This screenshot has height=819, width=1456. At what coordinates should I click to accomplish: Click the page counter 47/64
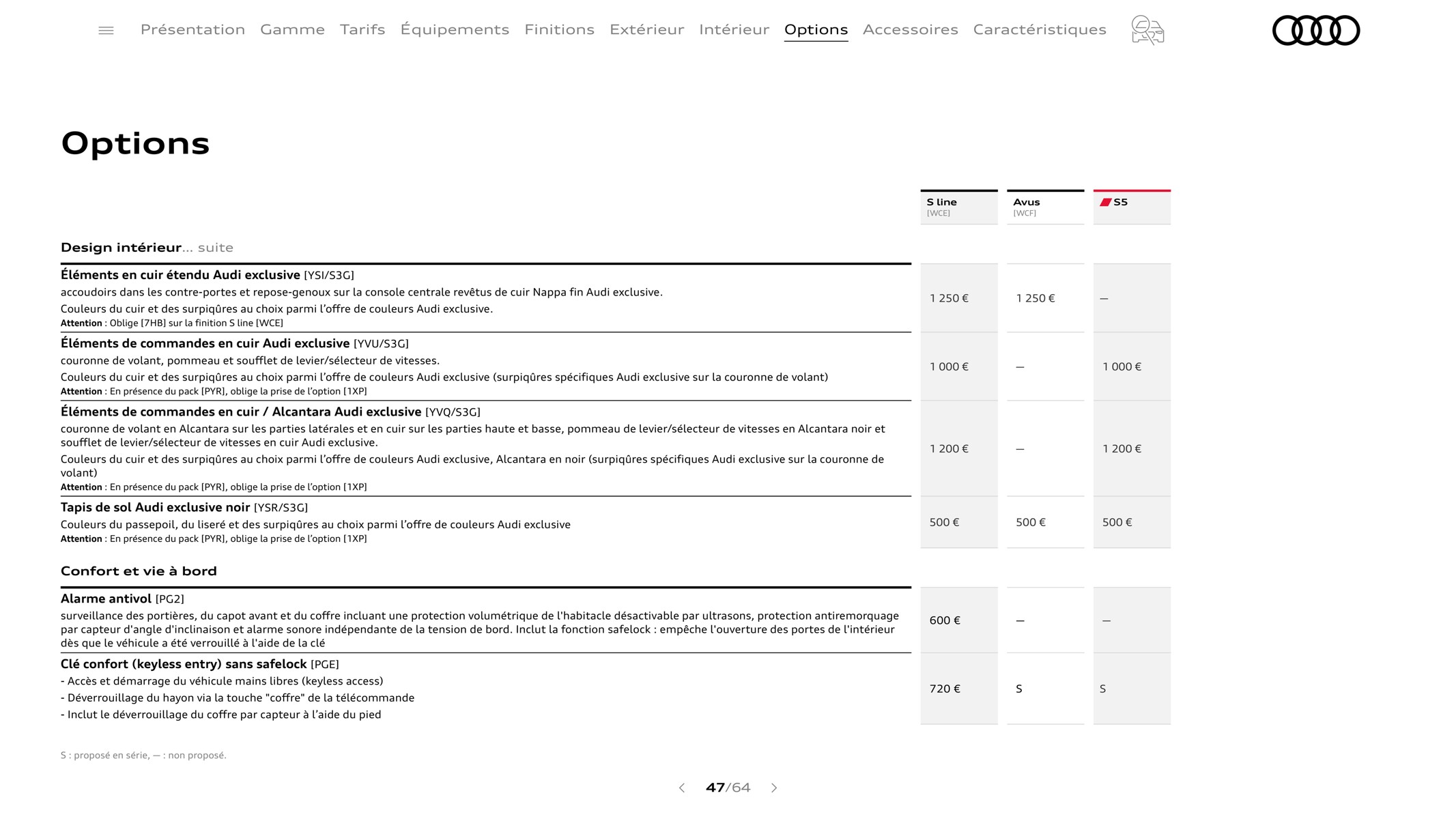(728, 788)
